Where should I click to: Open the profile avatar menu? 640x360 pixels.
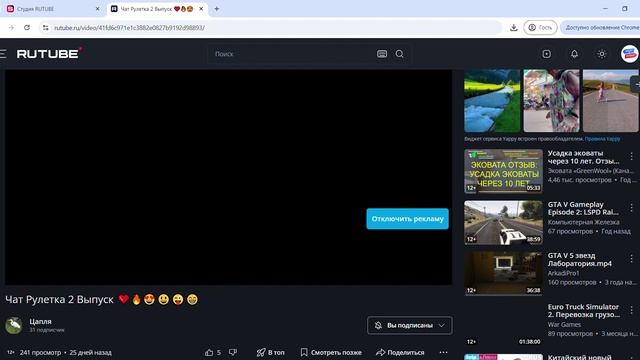[629, 54]
